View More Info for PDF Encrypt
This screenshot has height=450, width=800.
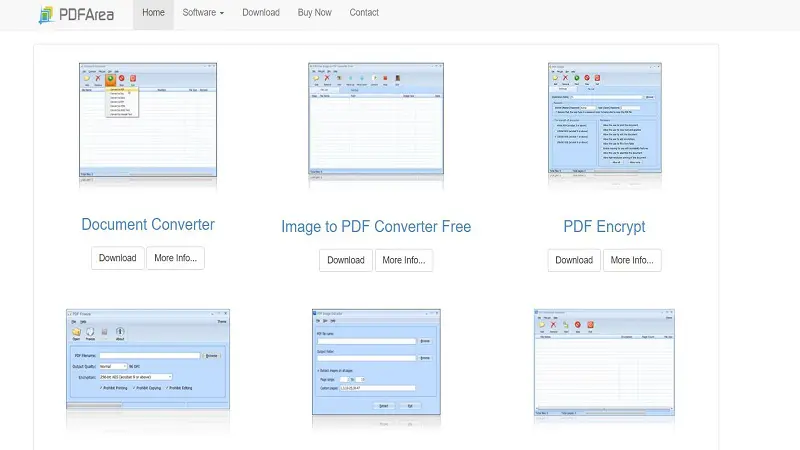[x=632, y=260]
